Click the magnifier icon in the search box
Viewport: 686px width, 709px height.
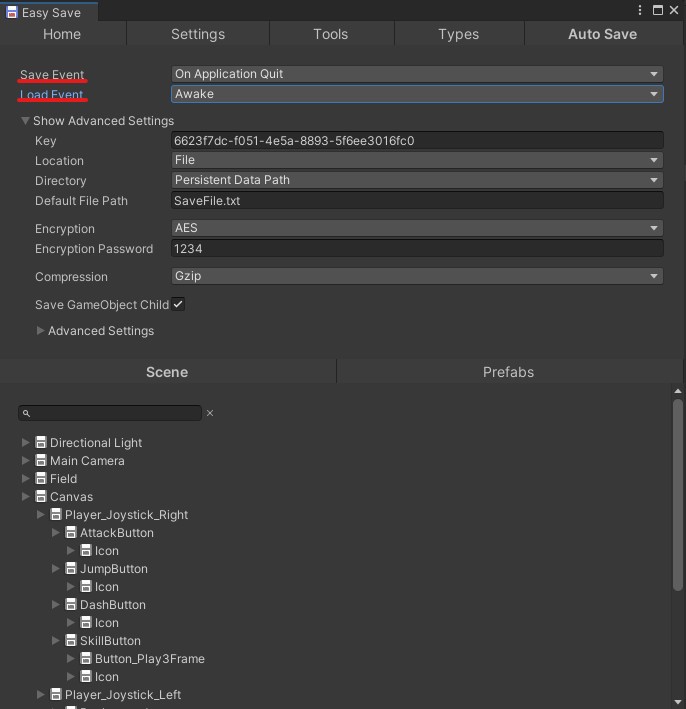[x=26, y=413]
